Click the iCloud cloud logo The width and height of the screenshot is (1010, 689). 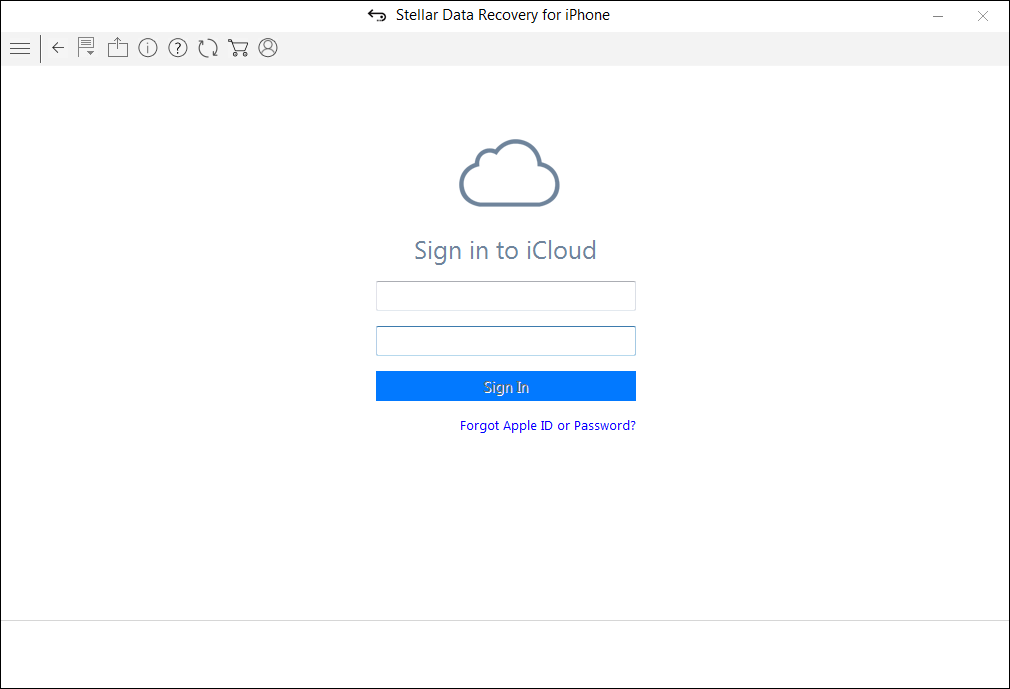point(508,173)
